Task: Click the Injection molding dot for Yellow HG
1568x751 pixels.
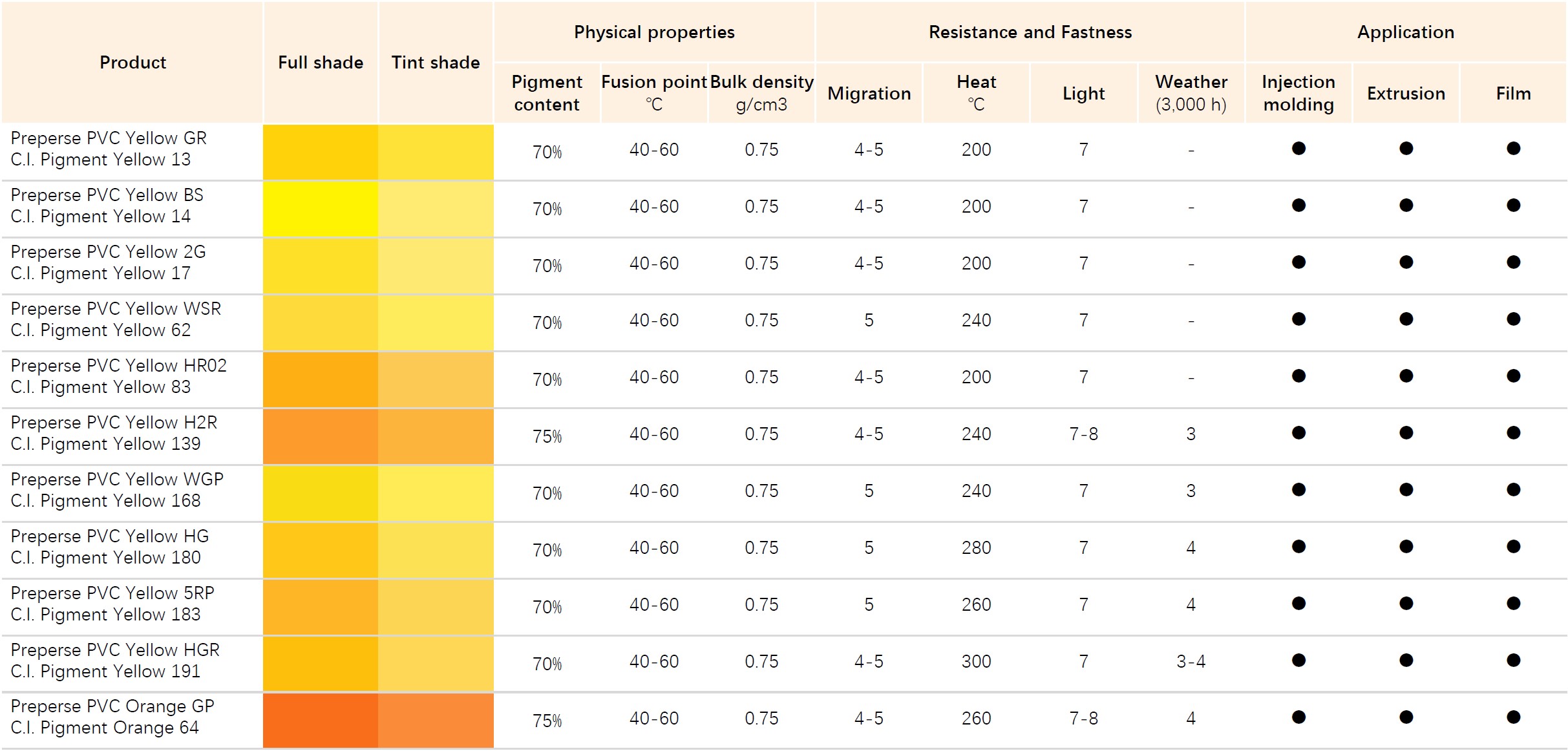Action: coord(1298,547)
